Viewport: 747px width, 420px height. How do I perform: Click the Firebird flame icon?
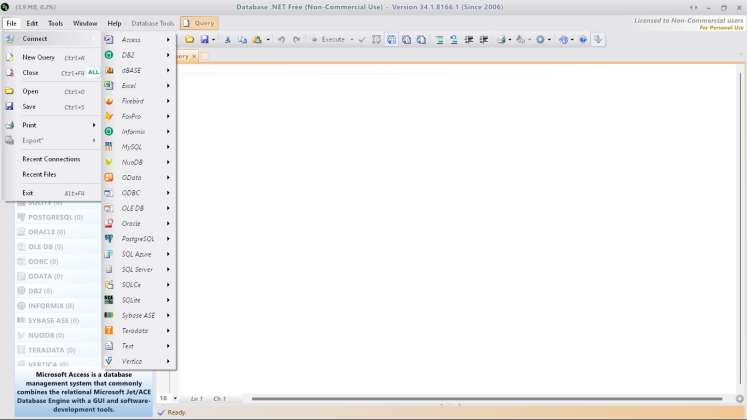pos(109,101)
